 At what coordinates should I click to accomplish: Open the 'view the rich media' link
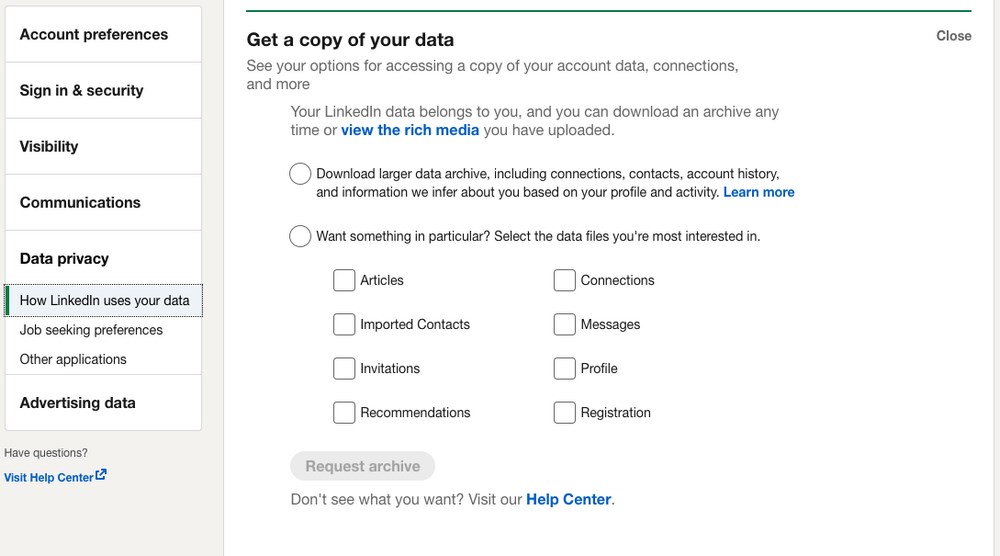point(409,130)
